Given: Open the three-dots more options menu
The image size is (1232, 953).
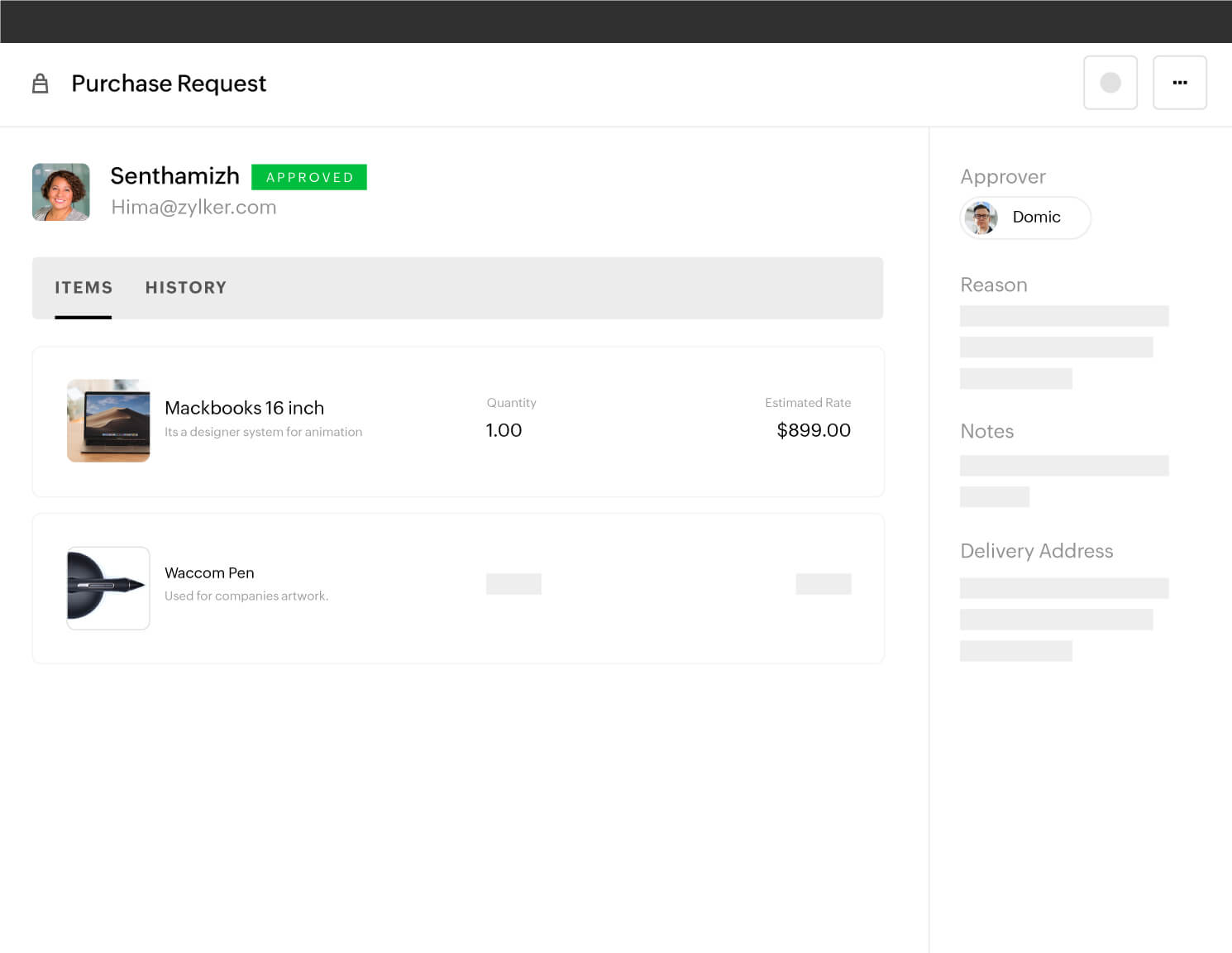Looking at the screenshot, I should 1179,83.
